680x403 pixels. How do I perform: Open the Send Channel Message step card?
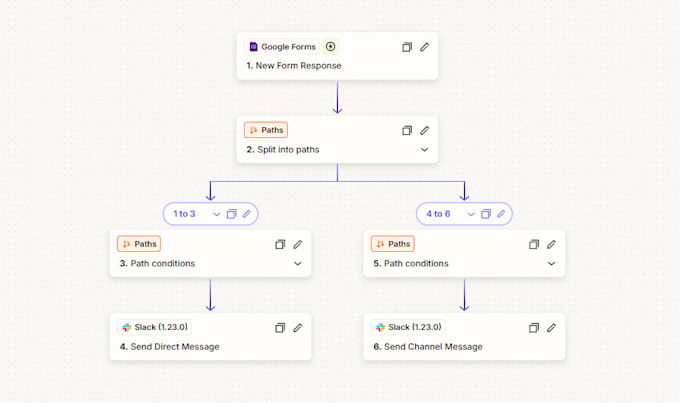tap(464, 337)
